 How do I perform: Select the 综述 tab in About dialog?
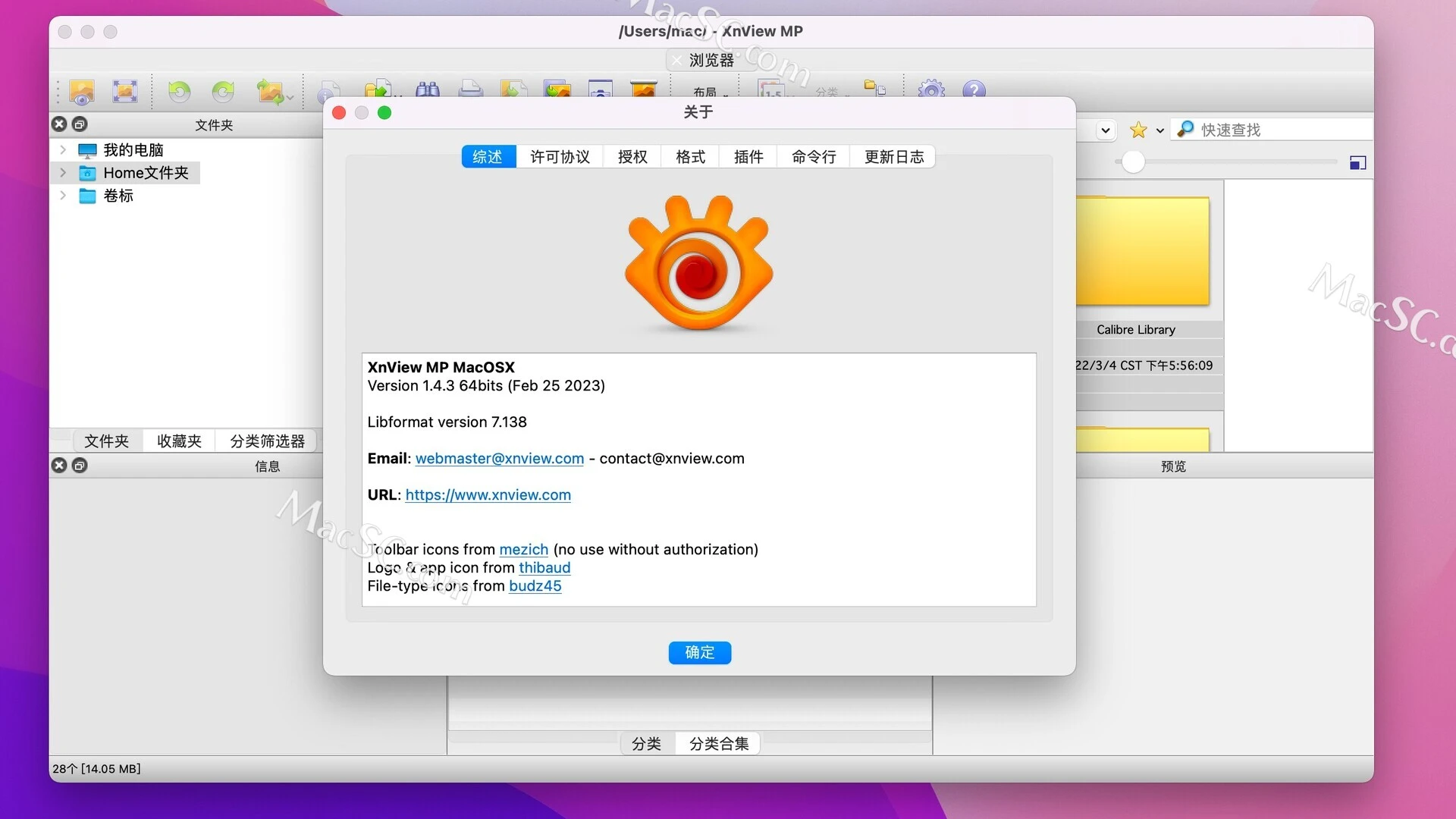point(488,157)
